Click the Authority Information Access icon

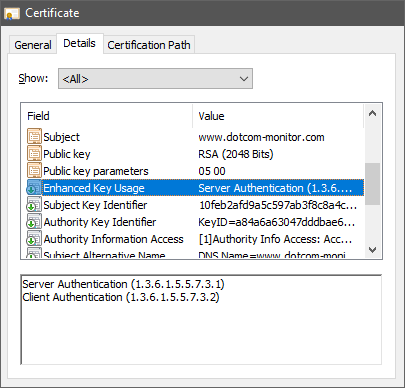coord(34,239)
